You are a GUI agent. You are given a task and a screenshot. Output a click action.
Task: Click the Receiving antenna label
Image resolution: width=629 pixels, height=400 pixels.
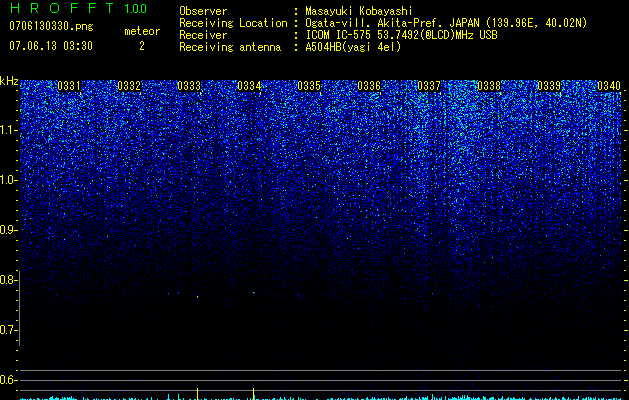pos(230,47)
